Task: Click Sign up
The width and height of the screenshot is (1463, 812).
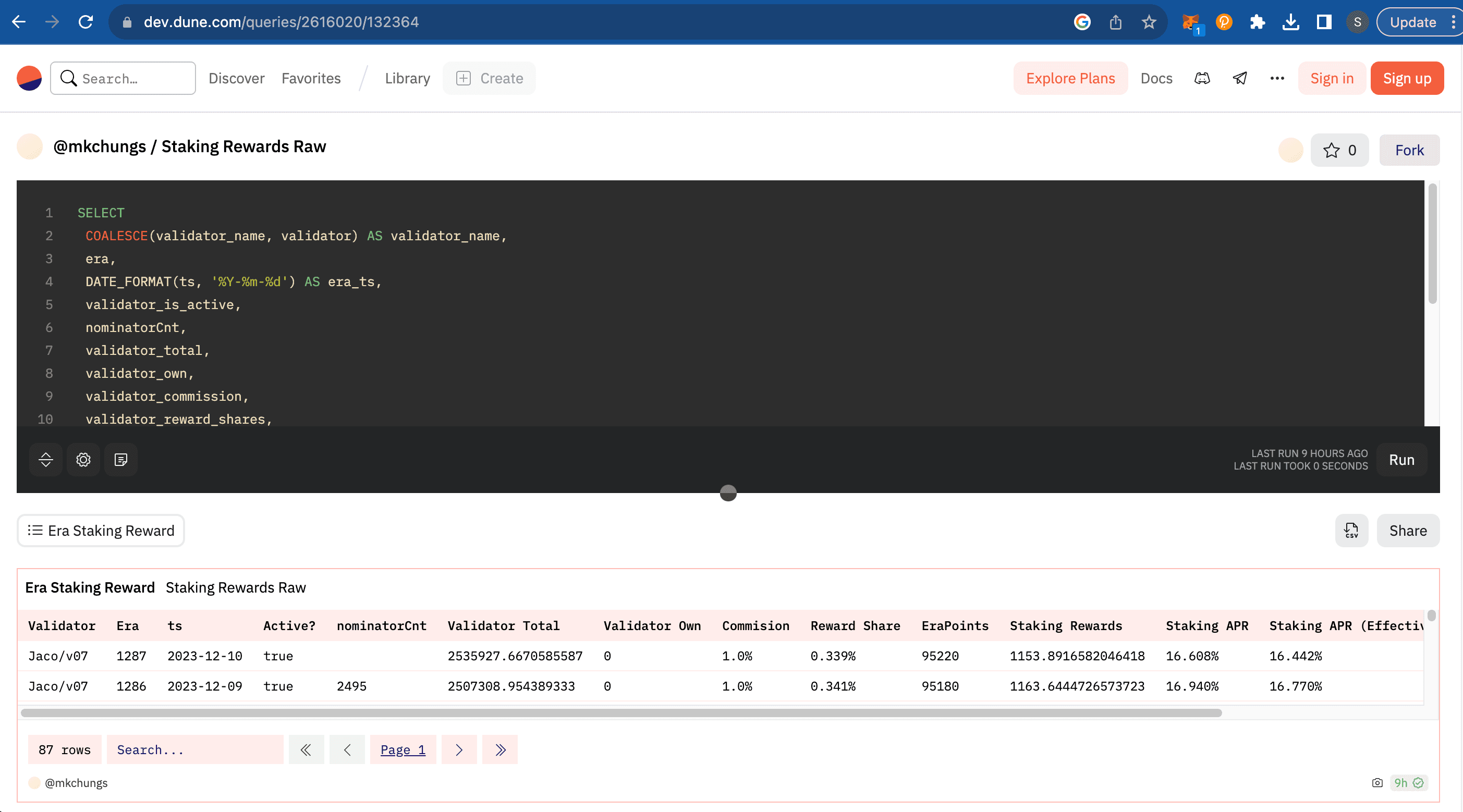Action: (x=1407, y=78)
